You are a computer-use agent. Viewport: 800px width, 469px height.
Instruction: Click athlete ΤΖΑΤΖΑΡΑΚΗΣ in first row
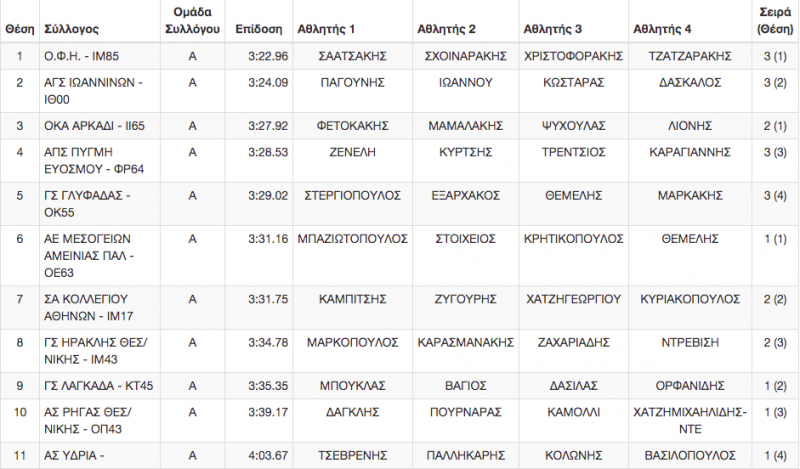pos(690,56)
